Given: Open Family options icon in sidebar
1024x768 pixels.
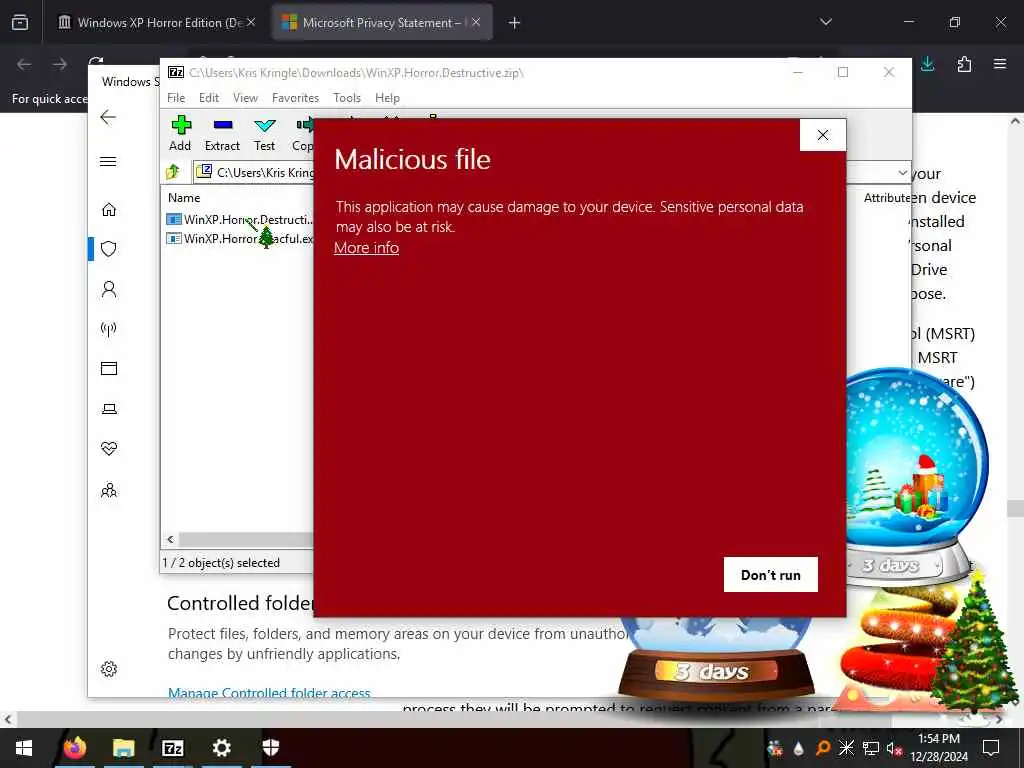Looking at the screenshot, I should tap(109, 490).
